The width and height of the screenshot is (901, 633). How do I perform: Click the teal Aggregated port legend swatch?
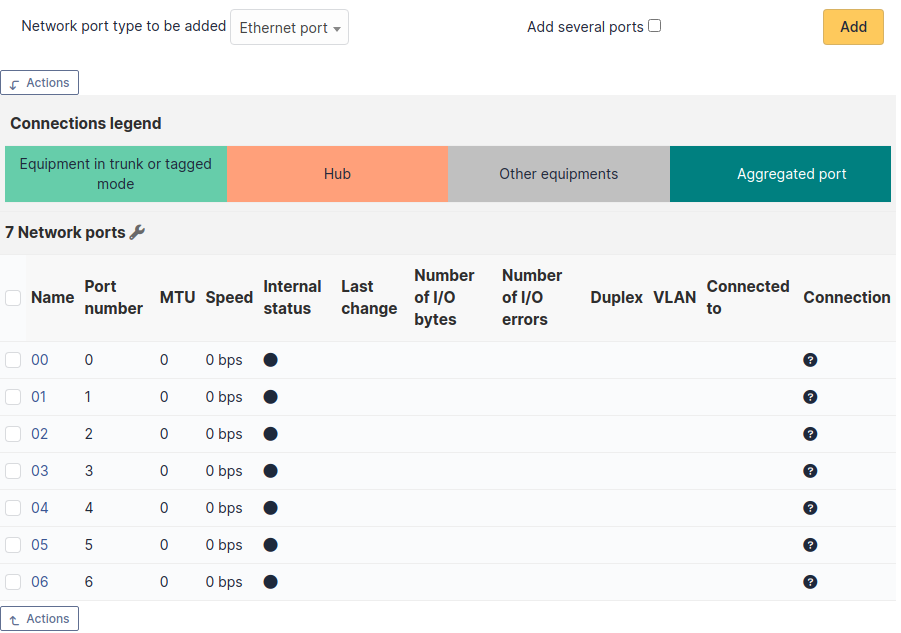pos(780,174)
